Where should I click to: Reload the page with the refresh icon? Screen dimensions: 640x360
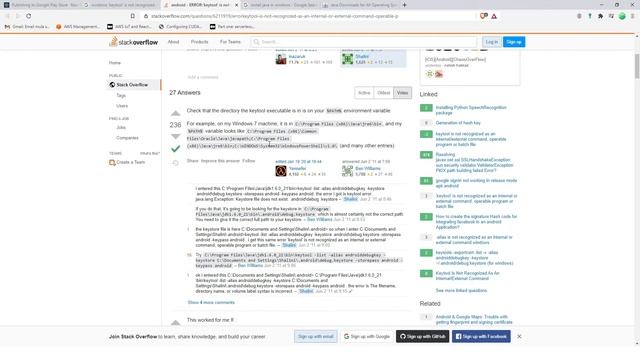click(x=29, y=16)
